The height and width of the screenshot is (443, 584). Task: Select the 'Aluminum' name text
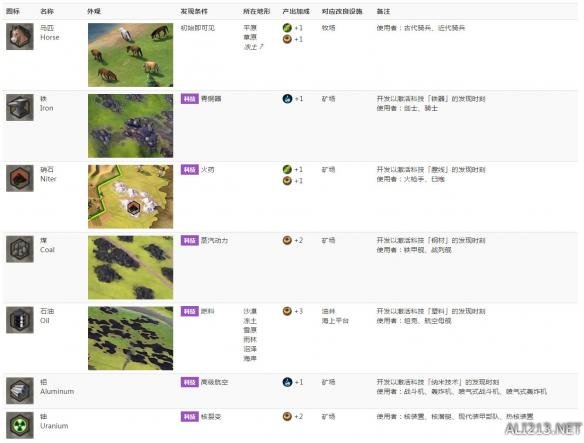pyautogui.click(x=57, y=391)
